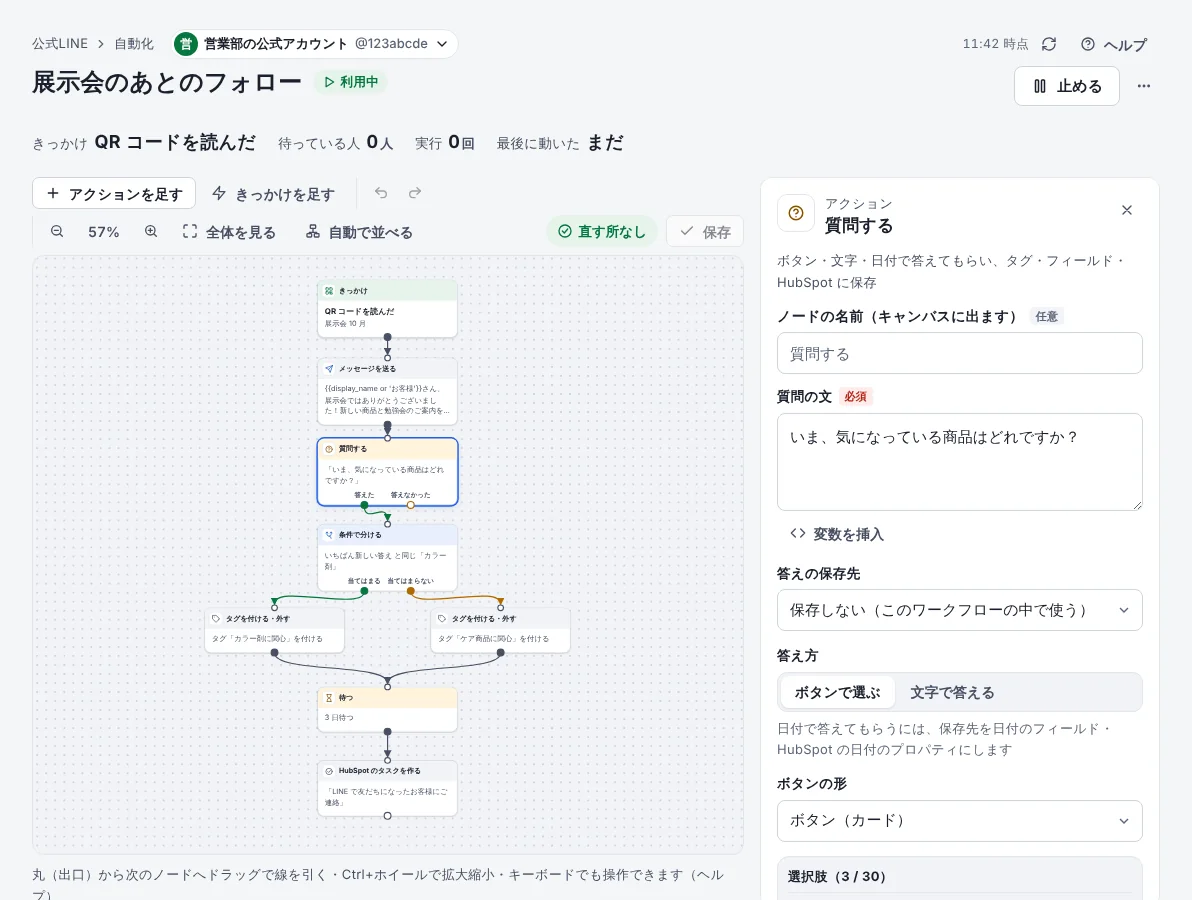The width and height of the screenshot is (1192, 900).
Task: Click the redo arrow icon
Action: click(x=414, y=193)
